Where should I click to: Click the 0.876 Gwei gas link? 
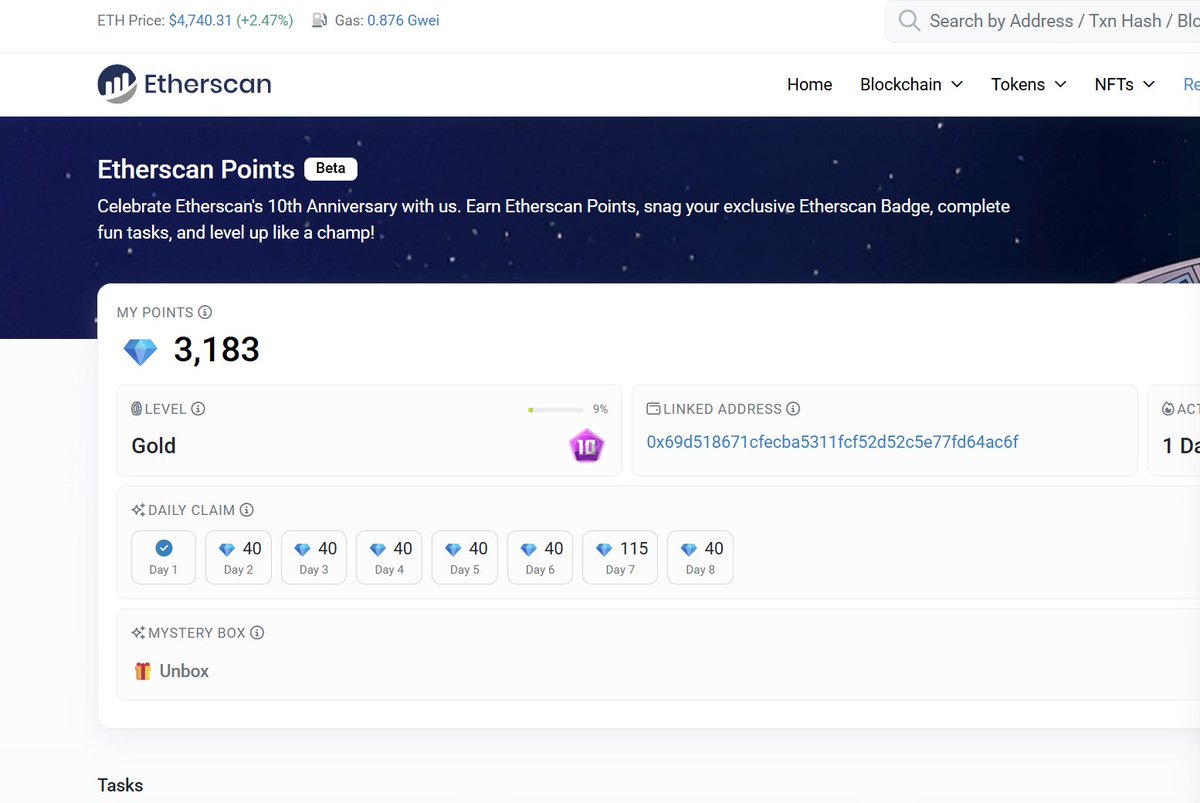[403, 20]
